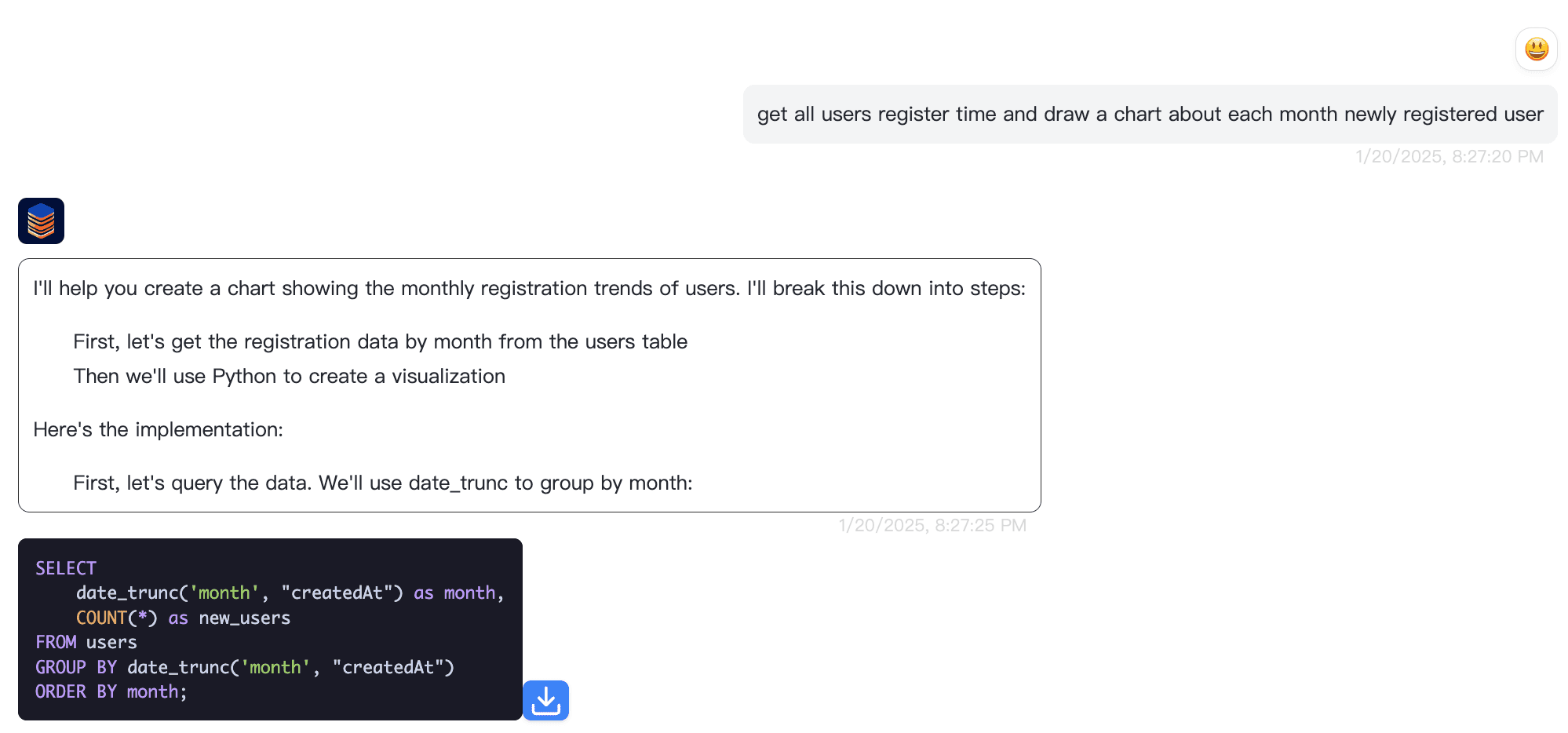1568x733 pixels.
Task: Click the "FROM users" line in the SQL
Action: pyautogui.click(x=86, y=642)
